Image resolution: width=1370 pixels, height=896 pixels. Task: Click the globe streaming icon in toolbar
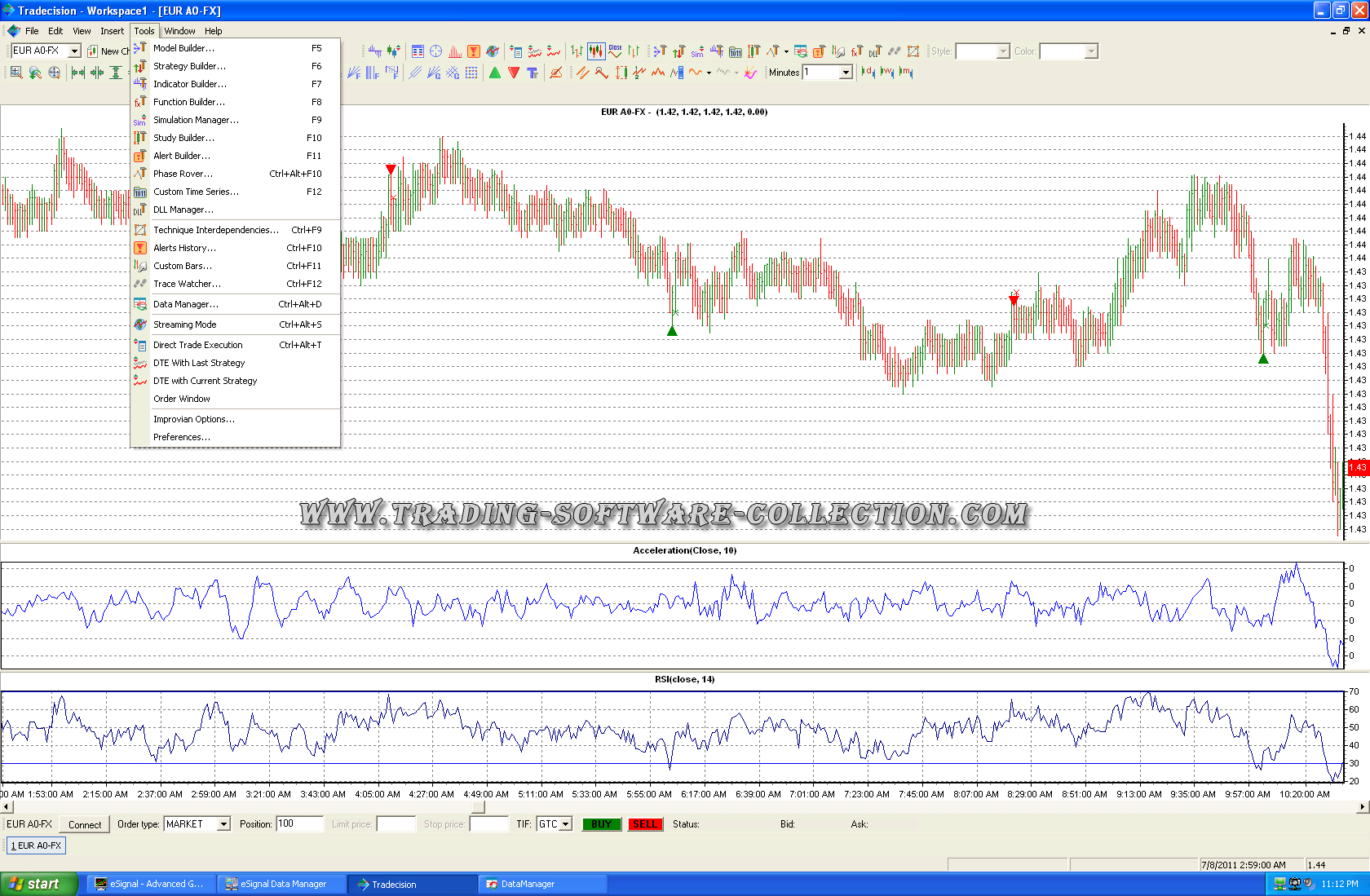(x=493, y=51)
